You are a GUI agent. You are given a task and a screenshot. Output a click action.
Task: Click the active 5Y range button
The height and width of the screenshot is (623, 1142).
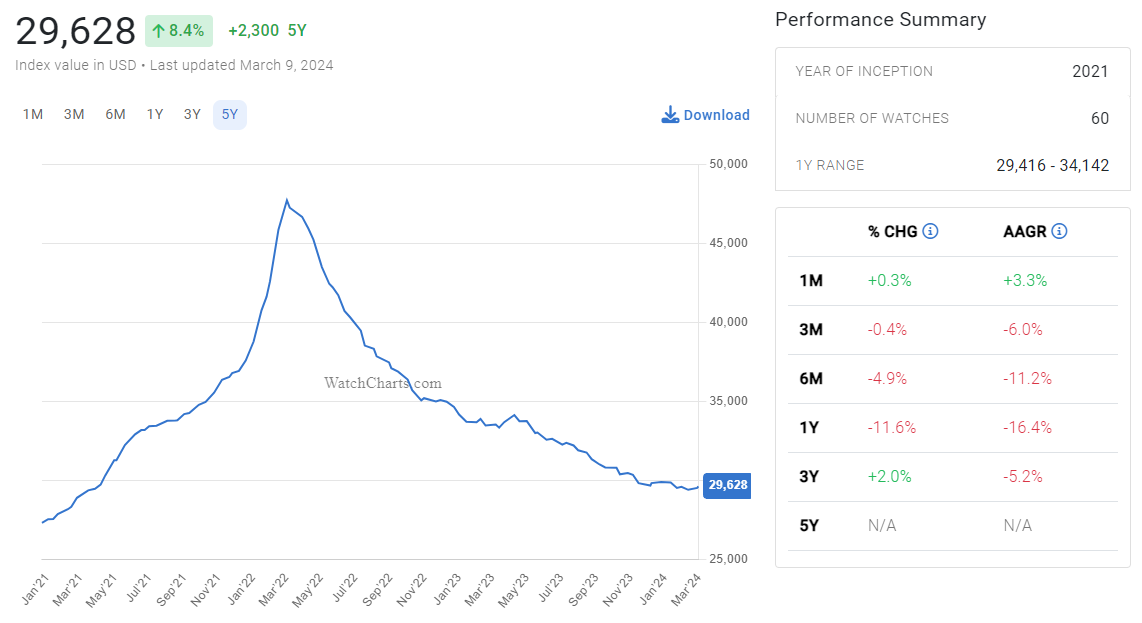230,115
